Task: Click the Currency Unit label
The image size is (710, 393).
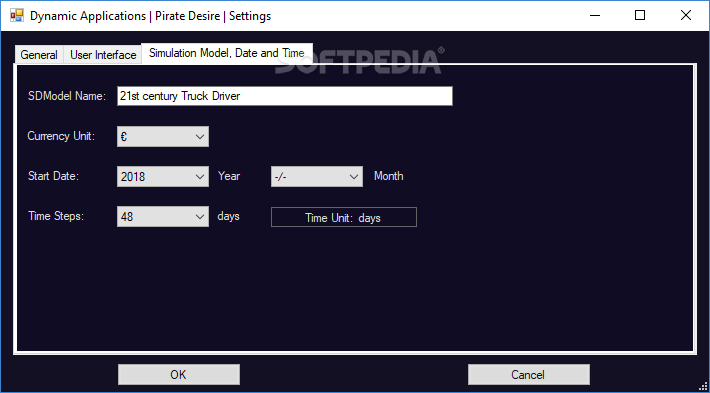Action: [x=61, y=136]
